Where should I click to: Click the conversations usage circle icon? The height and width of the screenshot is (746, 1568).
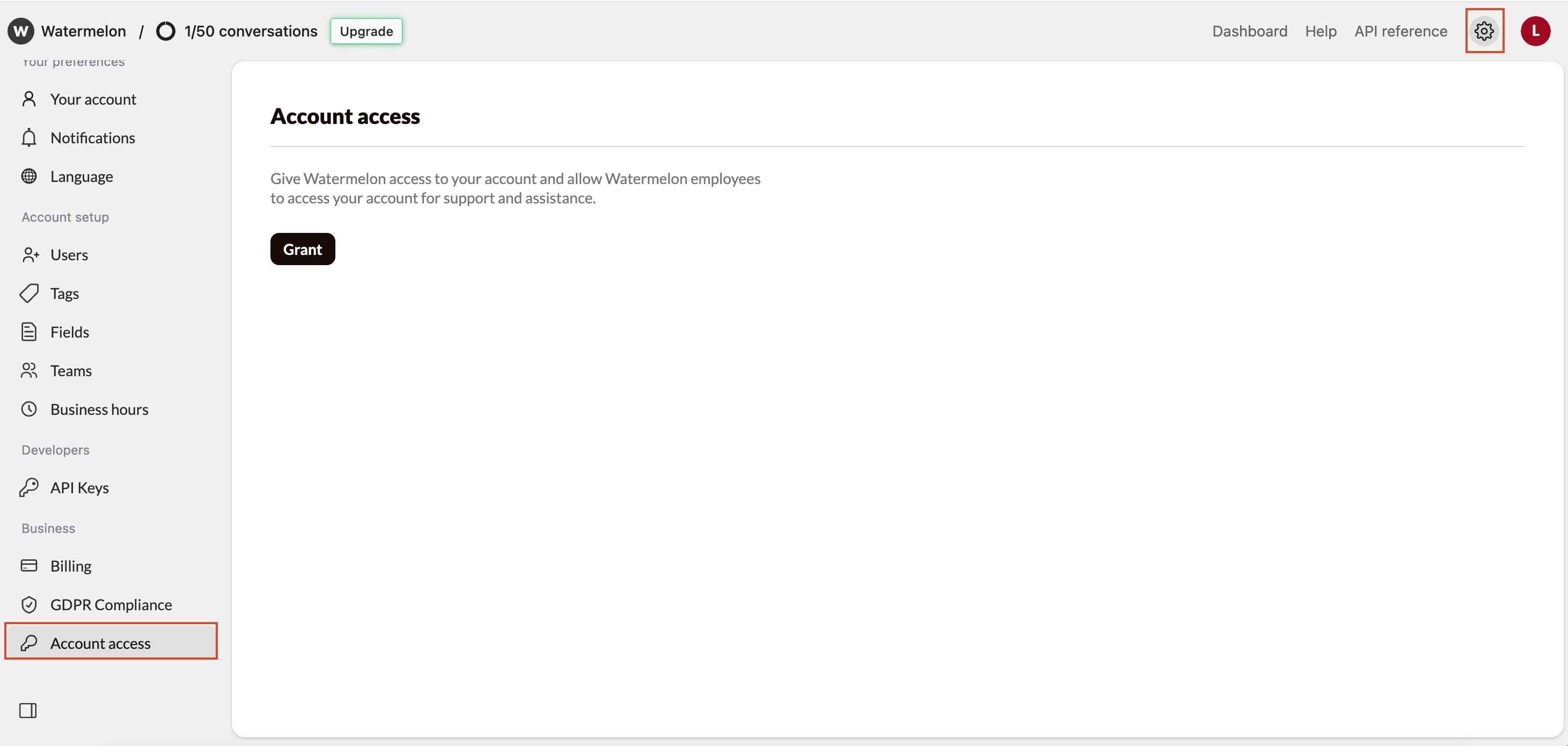tap(166, 31)
